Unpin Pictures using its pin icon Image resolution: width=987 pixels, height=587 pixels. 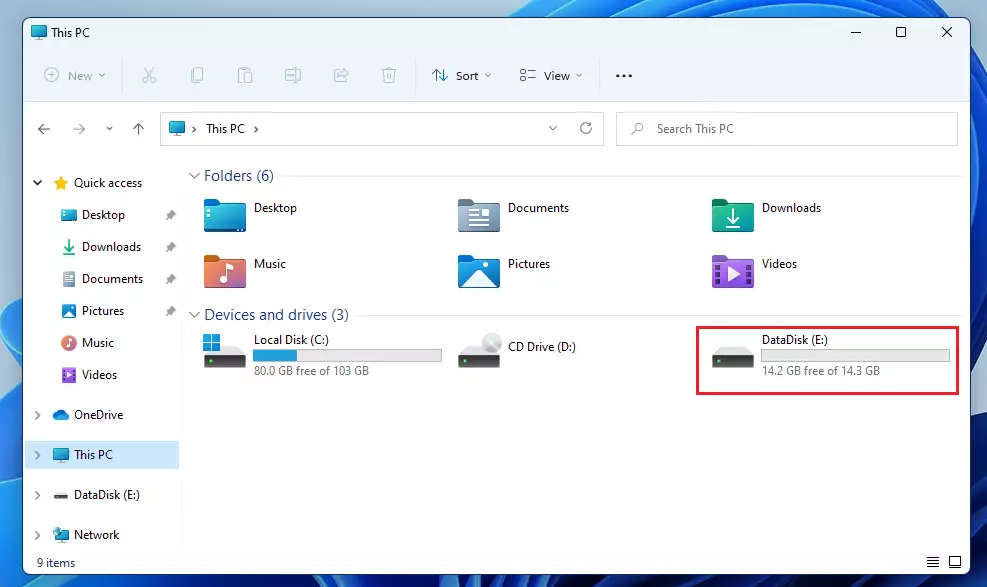(x=171, y=311)
